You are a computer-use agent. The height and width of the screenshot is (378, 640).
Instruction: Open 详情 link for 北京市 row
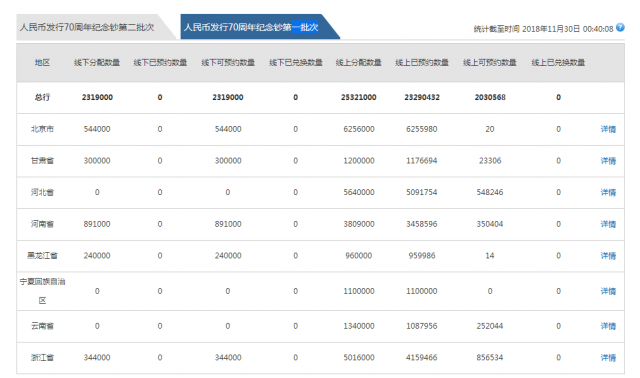(x=608, y=129)
